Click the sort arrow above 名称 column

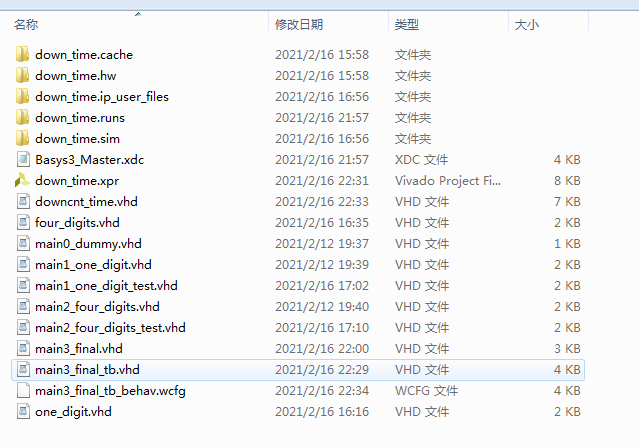coord(138,14)
